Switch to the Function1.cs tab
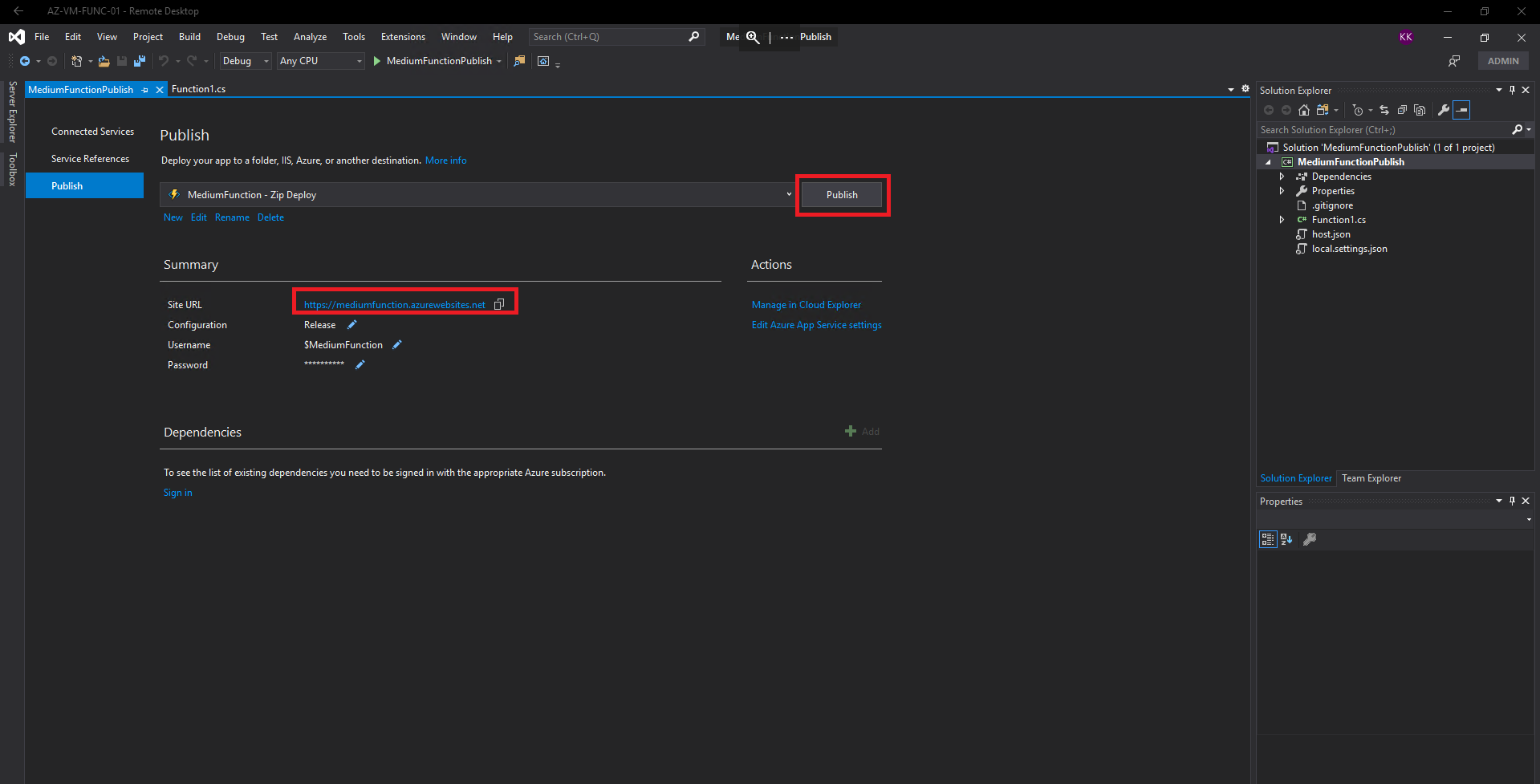Screen dimensions: 1540x784 (x=199, y=89)
